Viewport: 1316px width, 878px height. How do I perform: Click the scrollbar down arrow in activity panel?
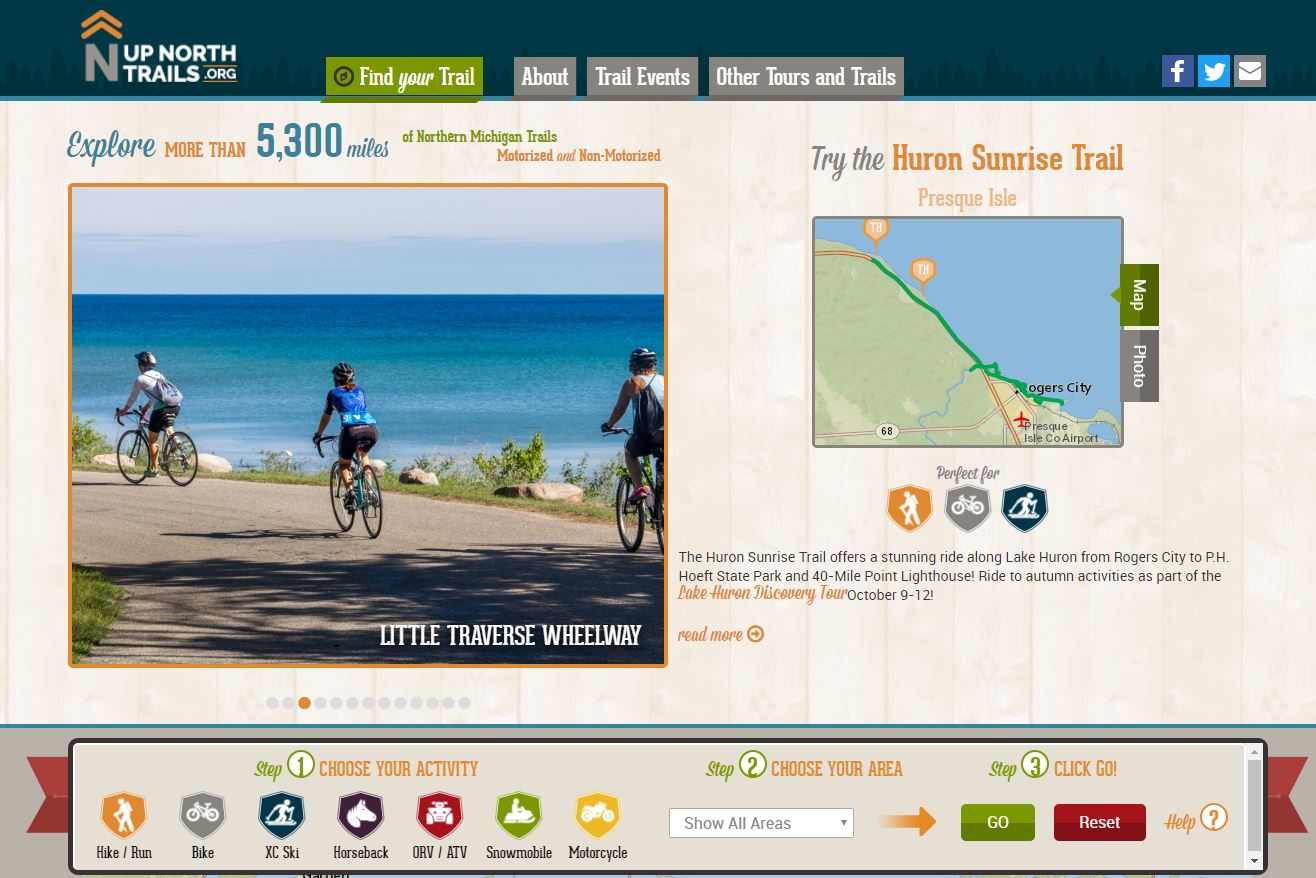[x=1255, y=861]
